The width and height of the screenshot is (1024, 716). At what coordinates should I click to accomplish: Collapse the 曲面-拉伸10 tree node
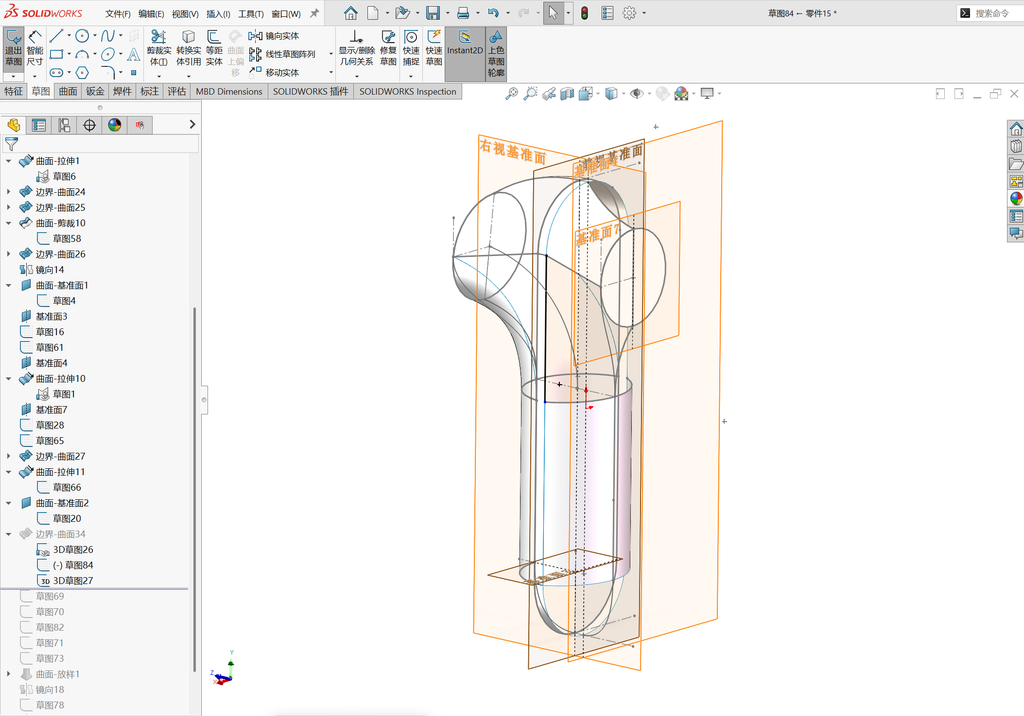click(x=8, y=378)
